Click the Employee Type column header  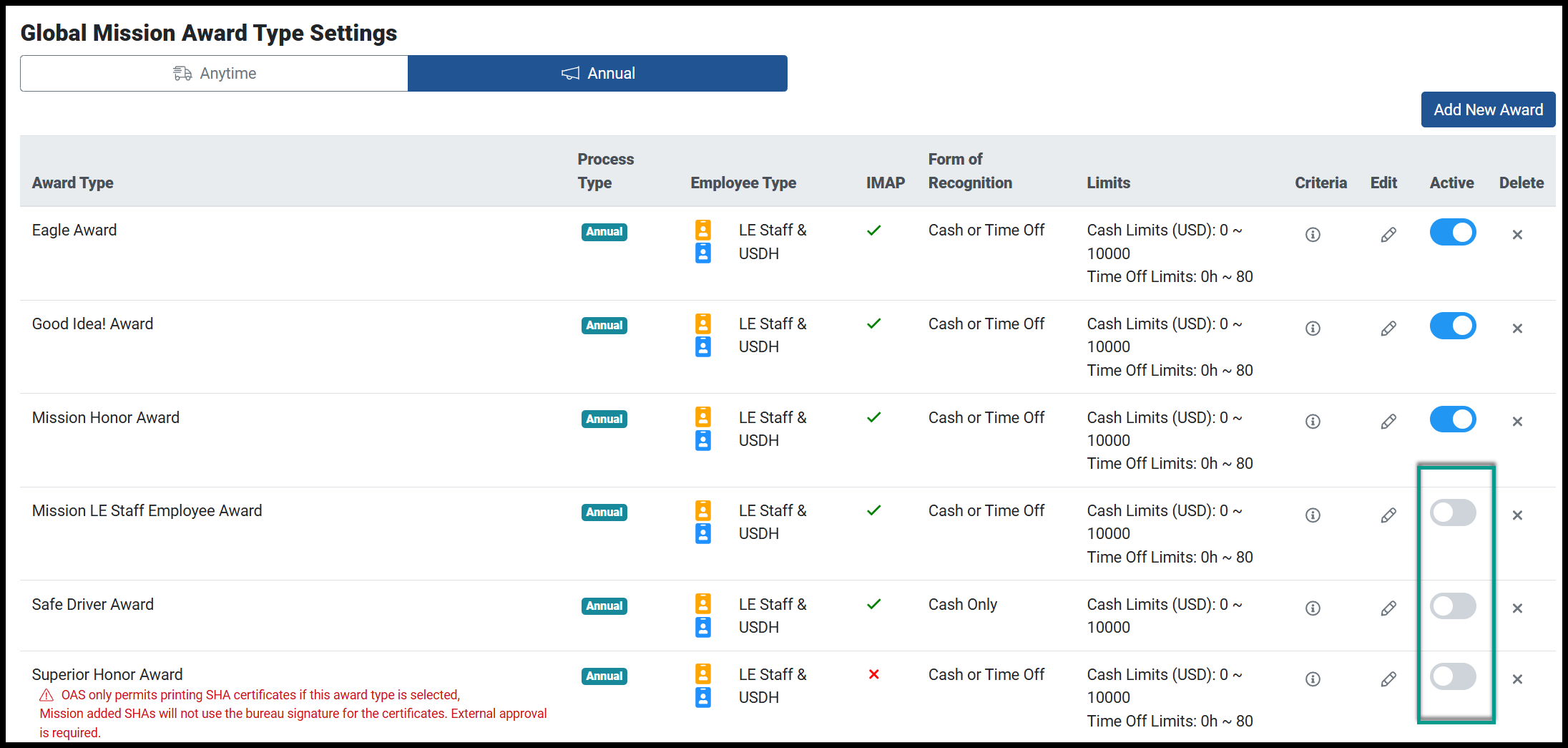tap(743, 183)
